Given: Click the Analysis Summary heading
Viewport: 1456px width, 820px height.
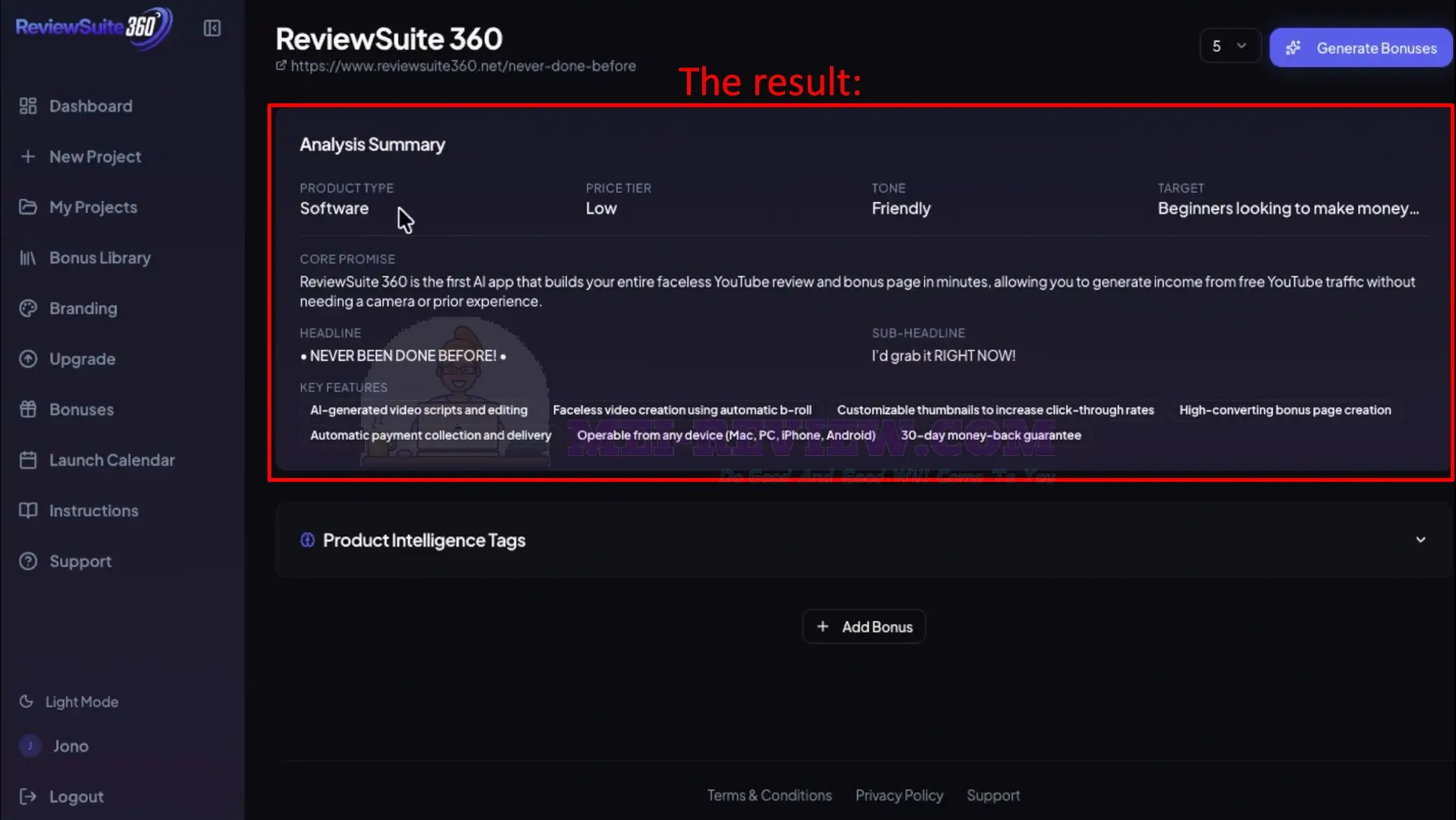Looking at the screenshot, I should [372, 144].
